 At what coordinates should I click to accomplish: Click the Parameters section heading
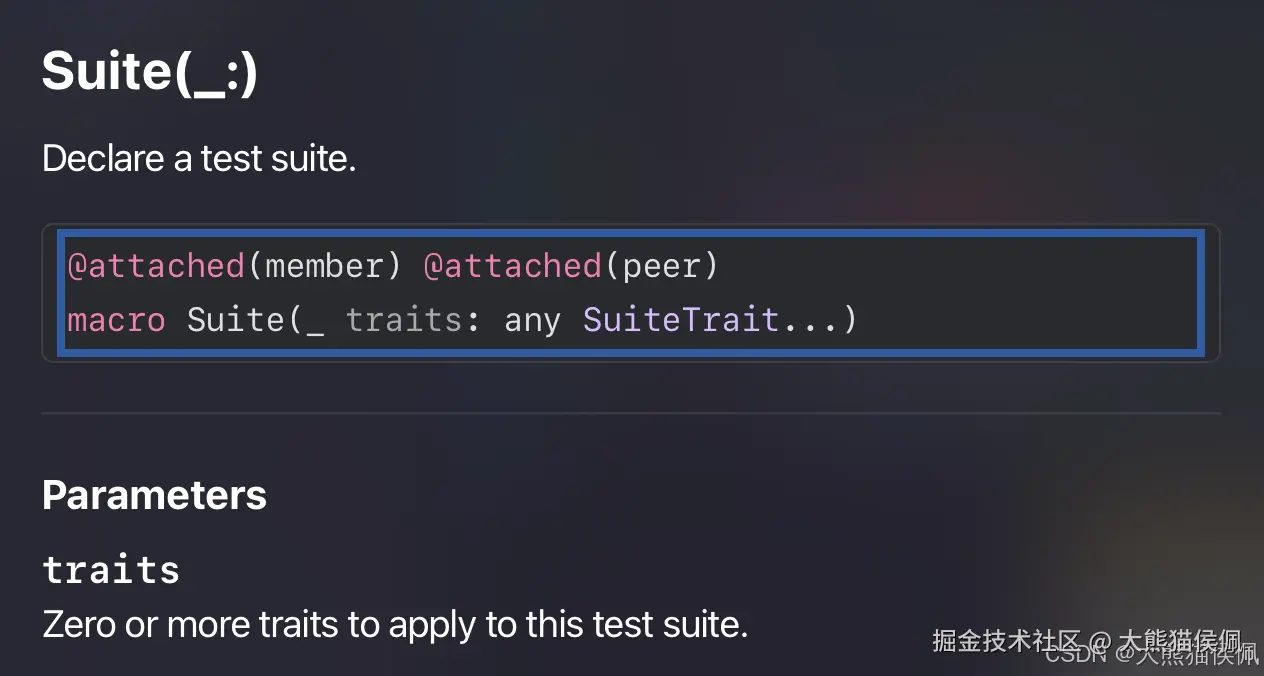click(154, 495)
